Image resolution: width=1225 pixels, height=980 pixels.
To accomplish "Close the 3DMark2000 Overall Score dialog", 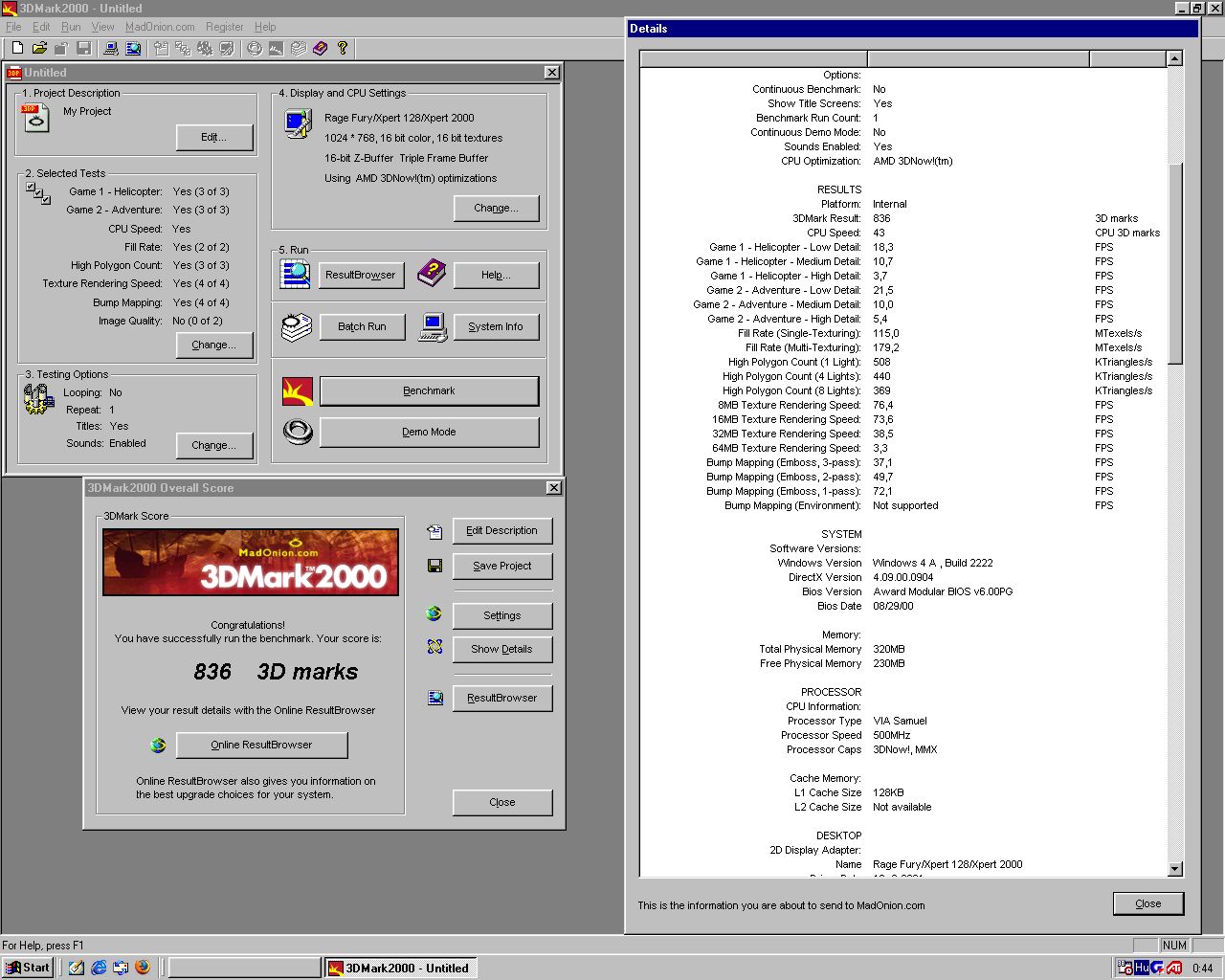I will tap(502, 803).
